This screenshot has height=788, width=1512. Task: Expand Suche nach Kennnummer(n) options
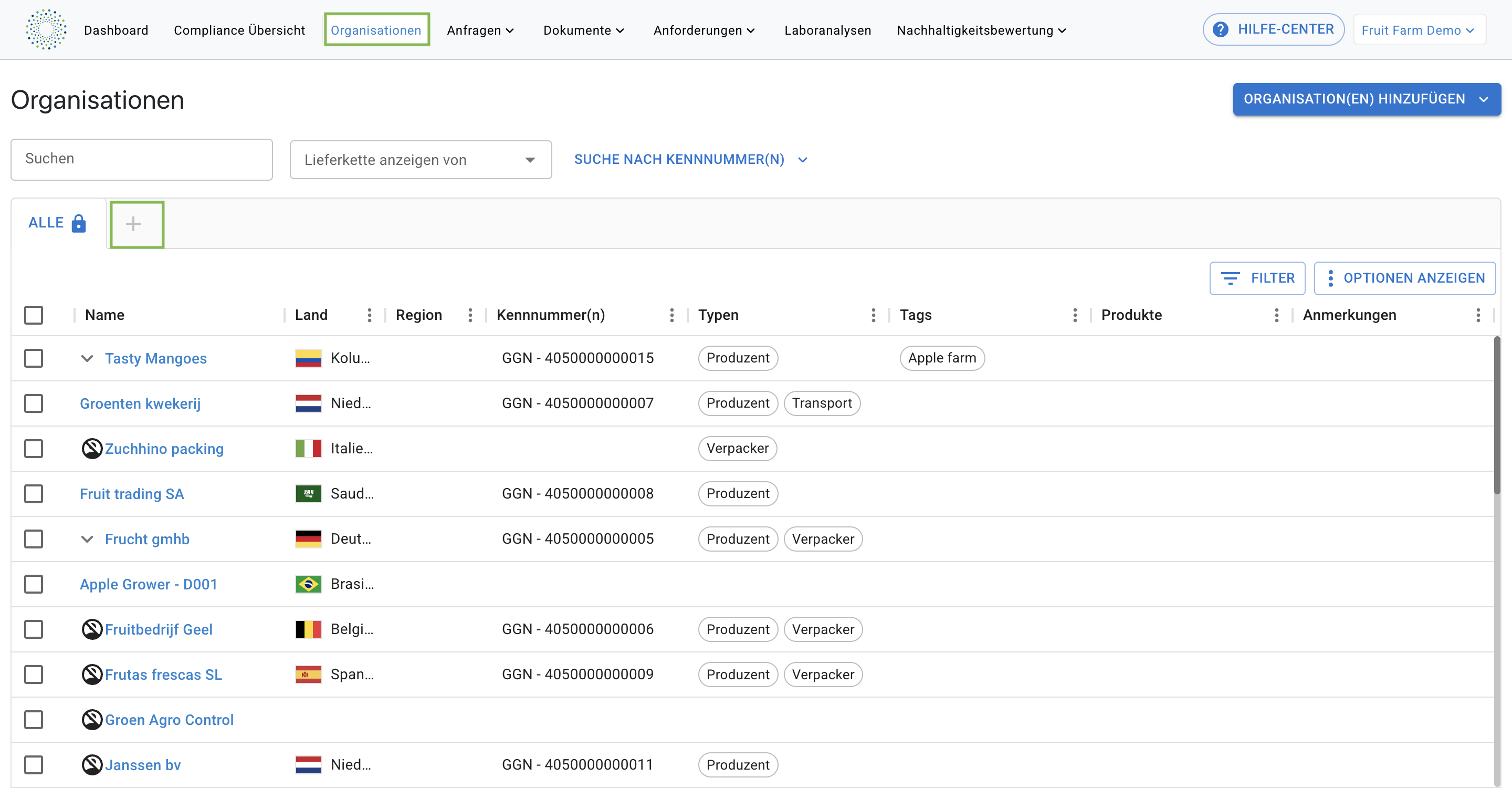pyautogui.click(x=691, y=160)
